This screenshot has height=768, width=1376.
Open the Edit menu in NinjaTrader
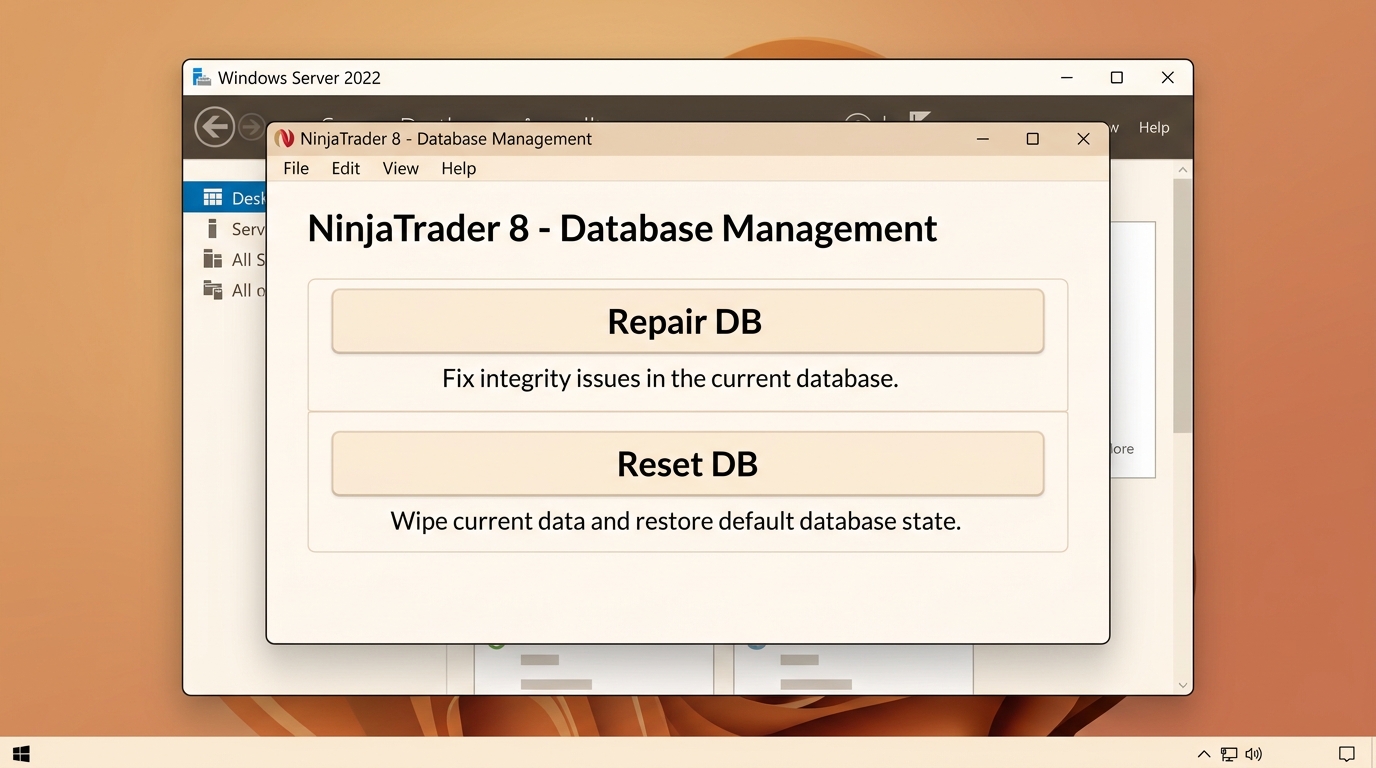(346, 168)
